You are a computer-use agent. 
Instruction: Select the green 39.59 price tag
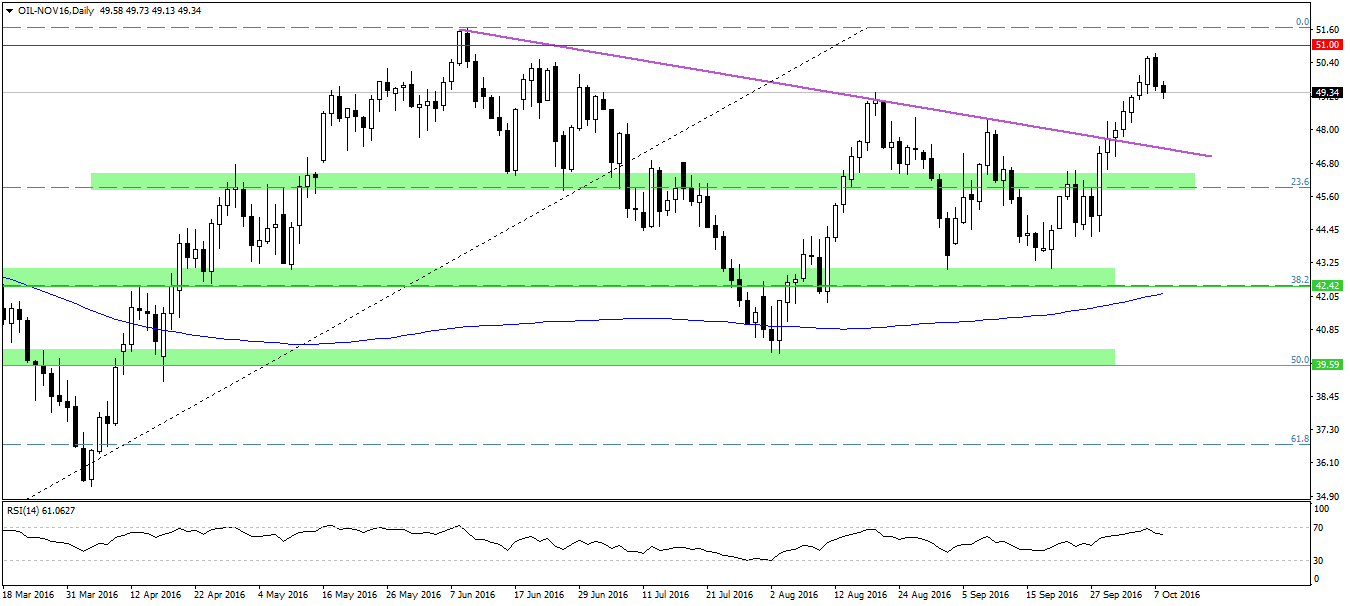pos(1326,365)
